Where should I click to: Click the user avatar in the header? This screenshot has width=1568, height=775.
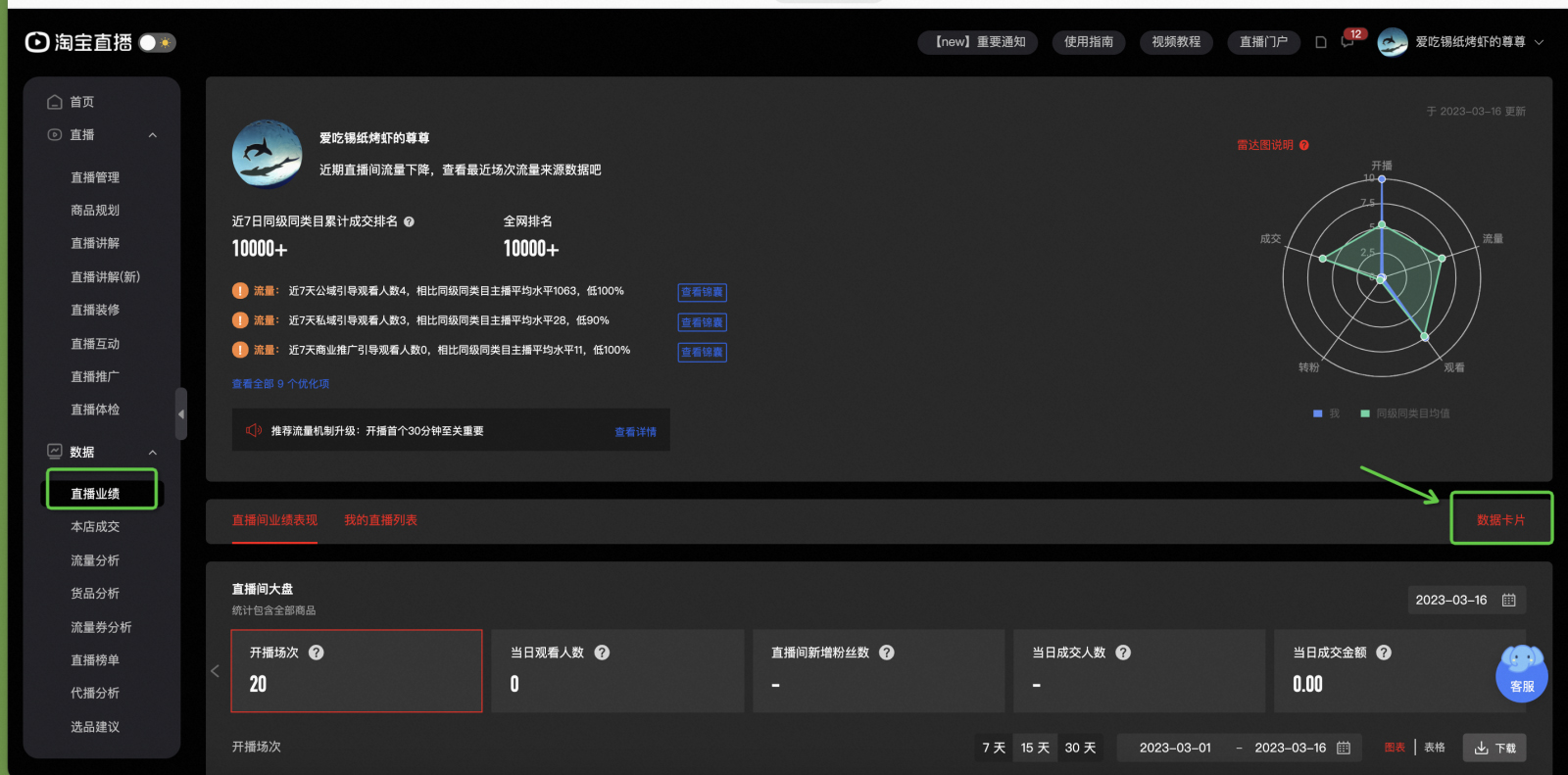[1393, 42]
